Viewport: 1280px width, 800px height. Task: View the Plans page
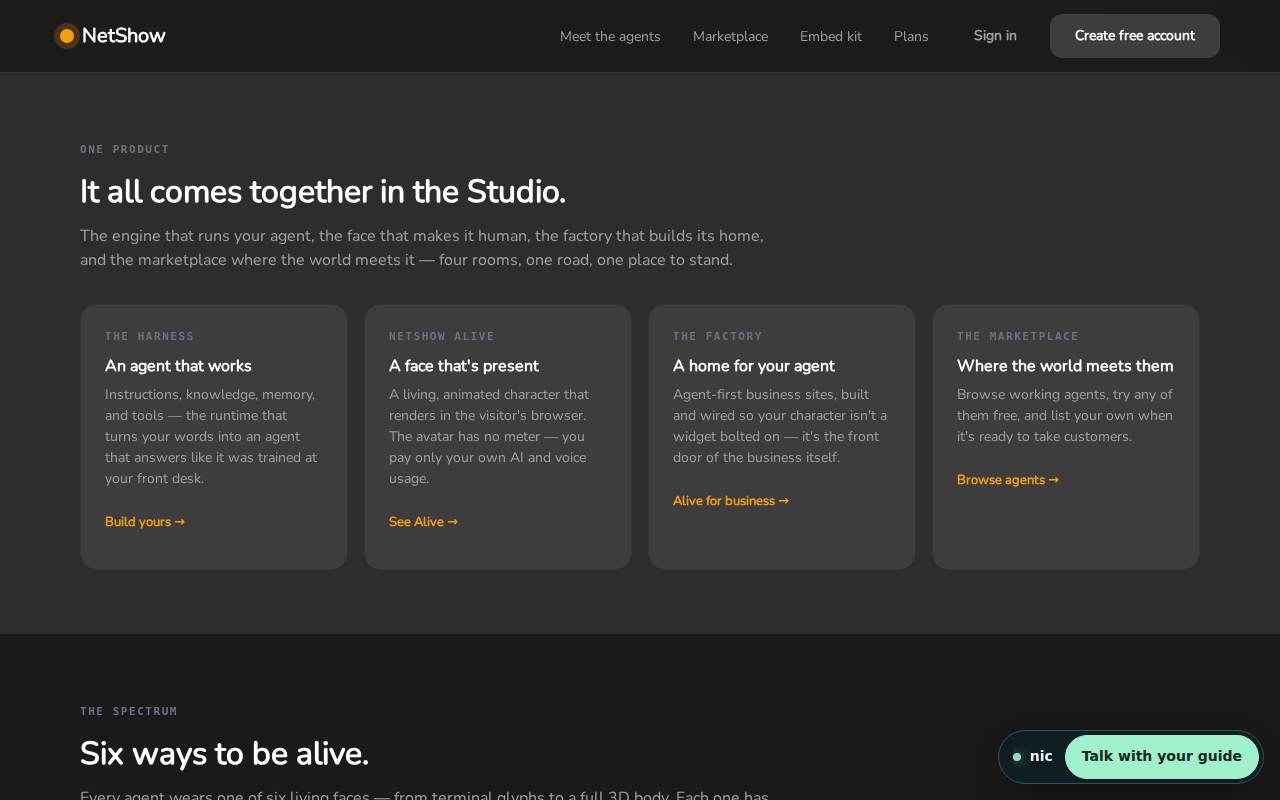[x=911, y=36]
